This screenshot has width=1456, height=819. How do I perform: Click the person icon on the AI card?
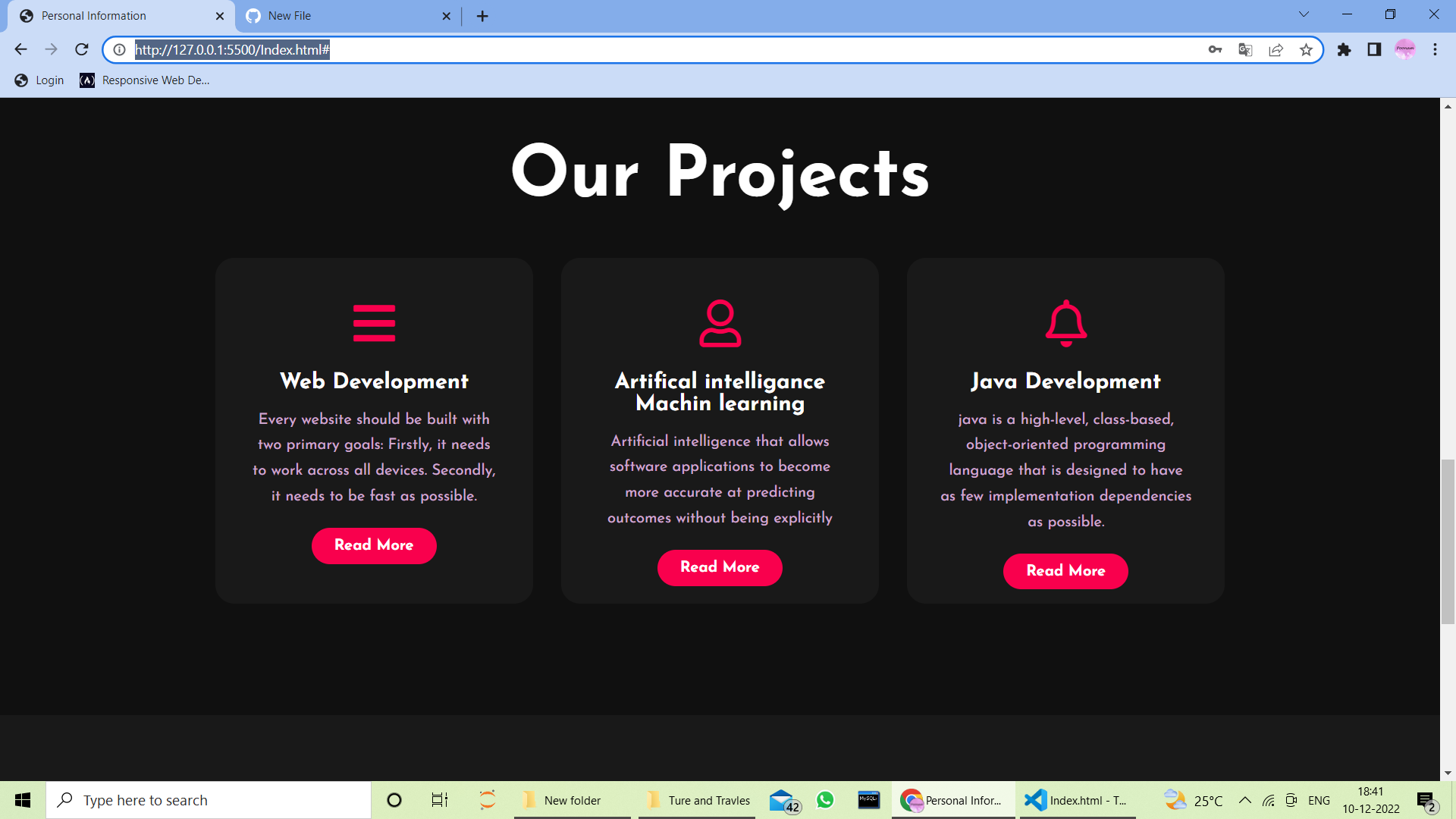[720, 322]
